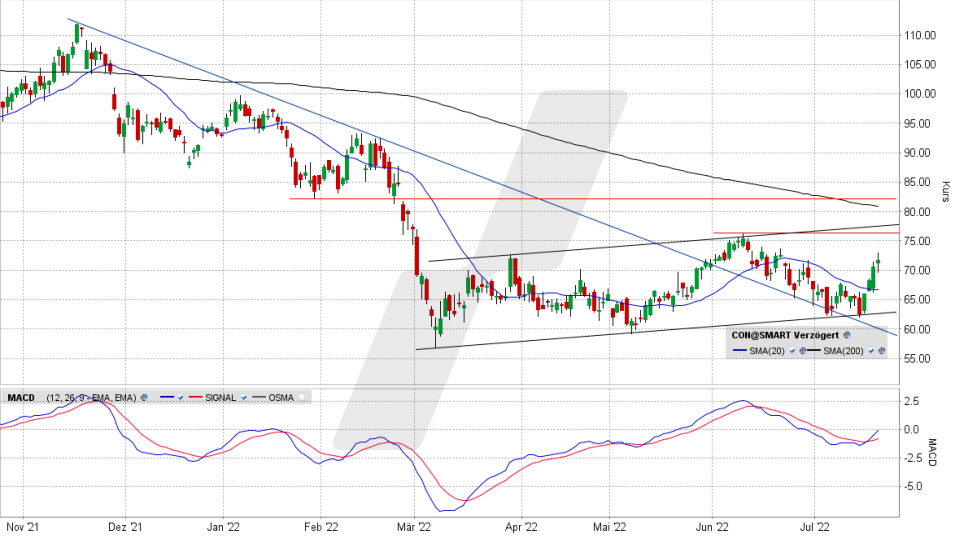
Task: Click the Nov '21 date axis label
Action: pos(23,527)
